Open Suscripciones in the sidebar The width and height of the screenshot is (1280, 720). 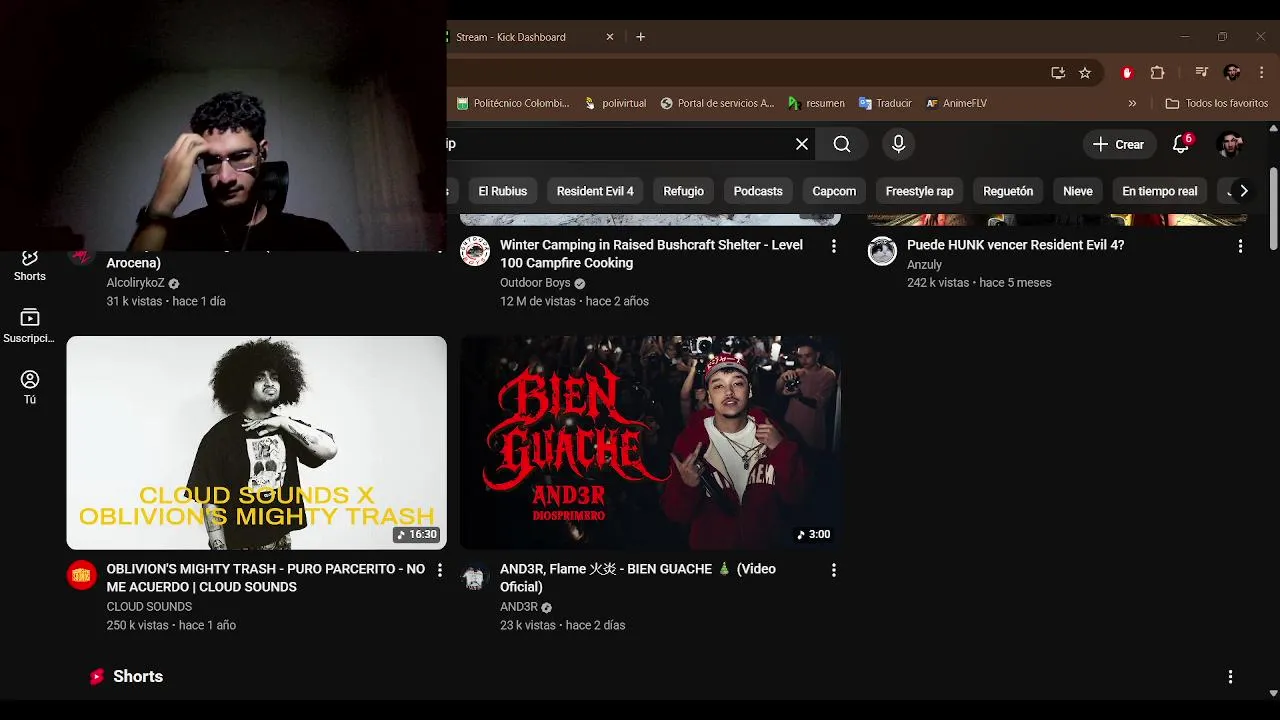tap(29, 327)
